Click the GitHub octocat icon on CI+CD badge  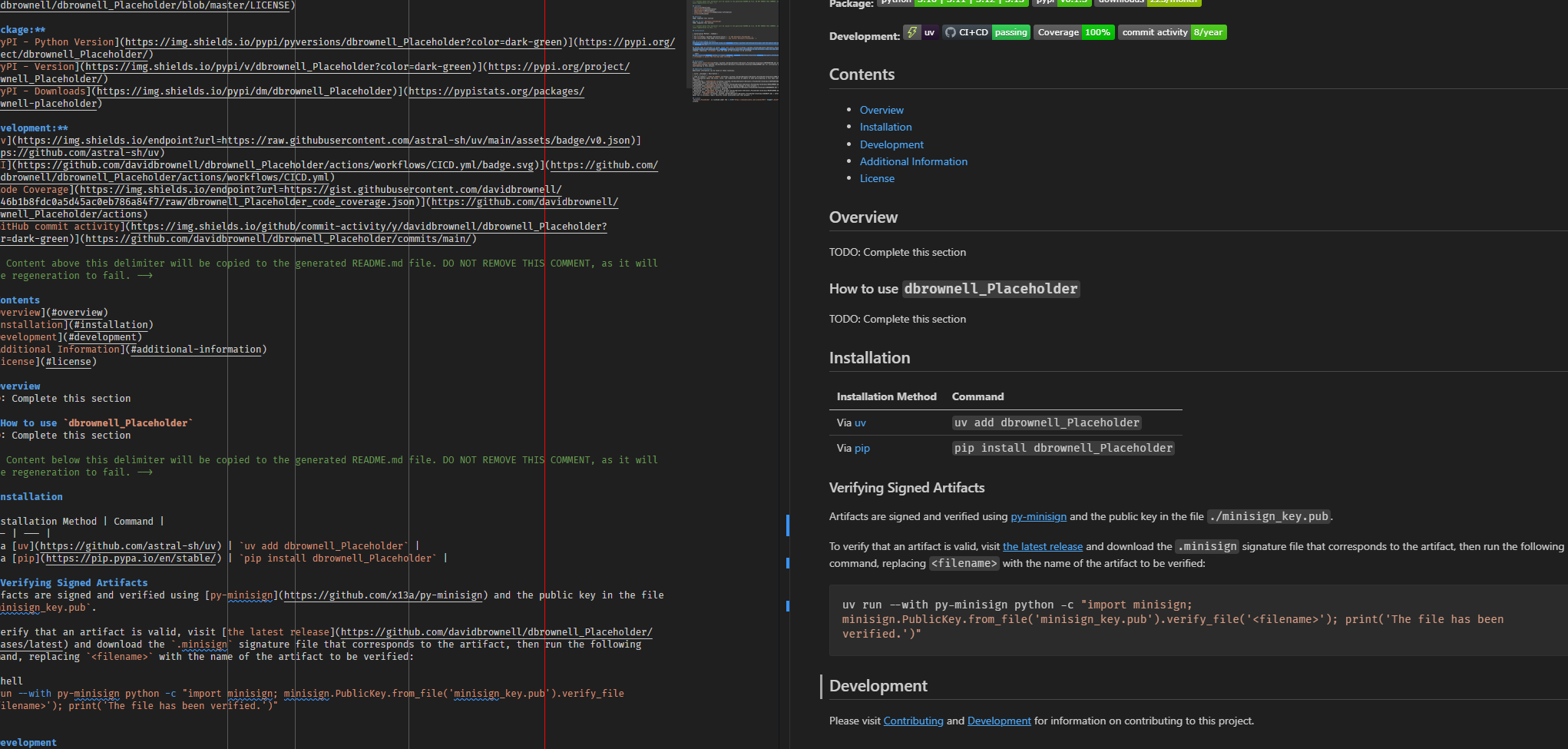(x=950, y=32)
